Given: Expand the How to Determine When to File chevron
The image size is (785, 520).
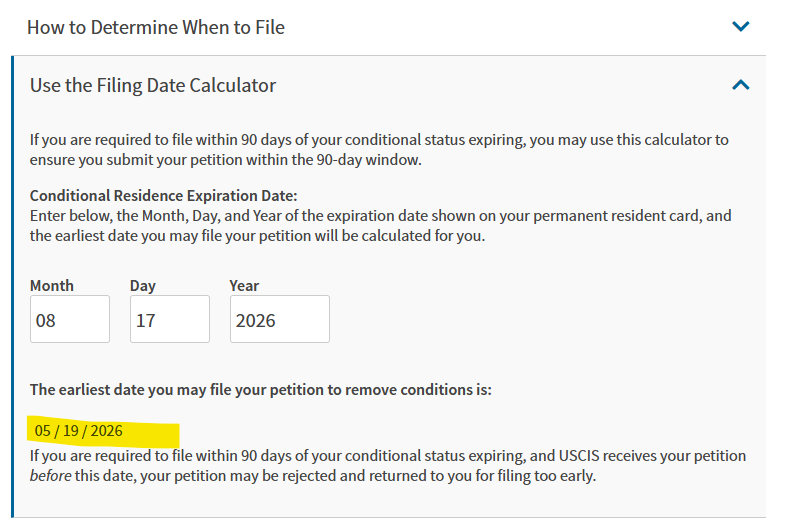Looking at the screenshot, I should [741, 27].
